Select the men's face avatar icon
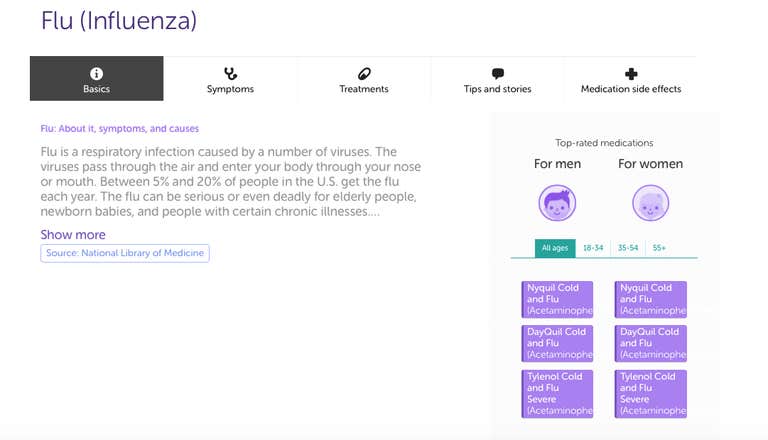The image size is (768, 440). point(557,203)
